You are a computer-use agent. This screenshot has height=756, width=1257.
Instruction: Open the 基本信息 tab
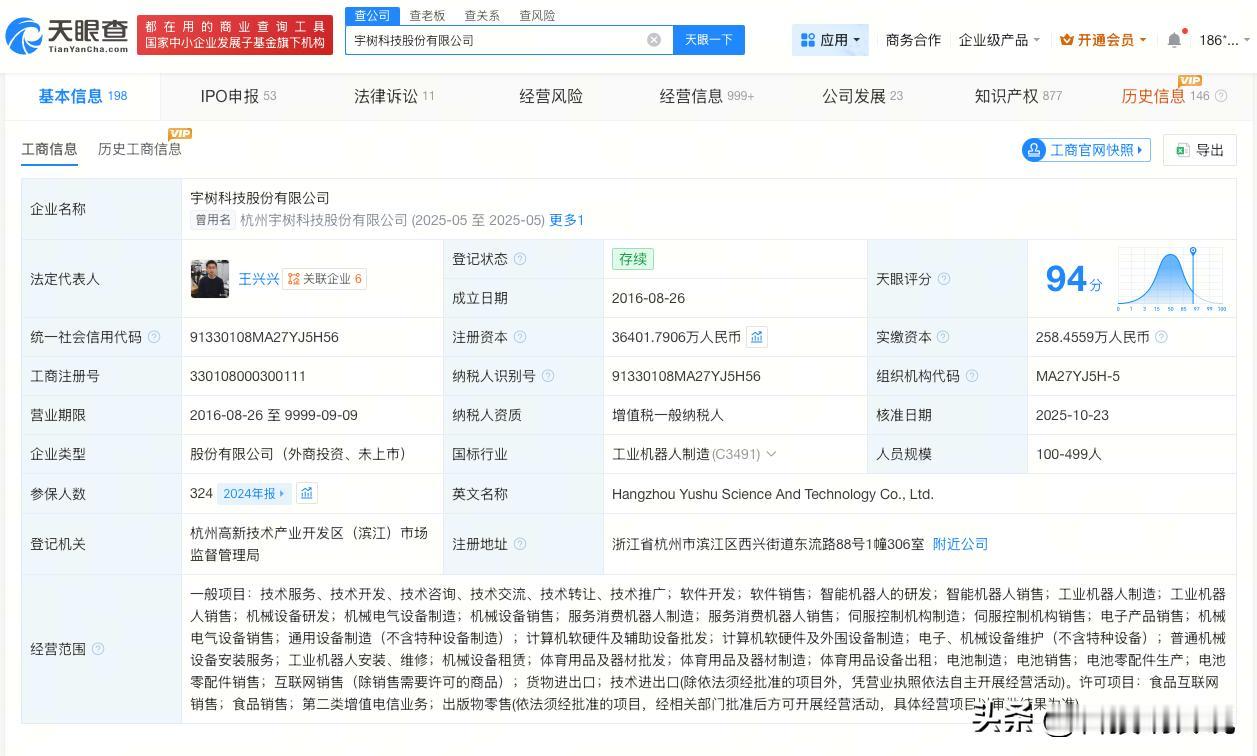coord(83,96)
